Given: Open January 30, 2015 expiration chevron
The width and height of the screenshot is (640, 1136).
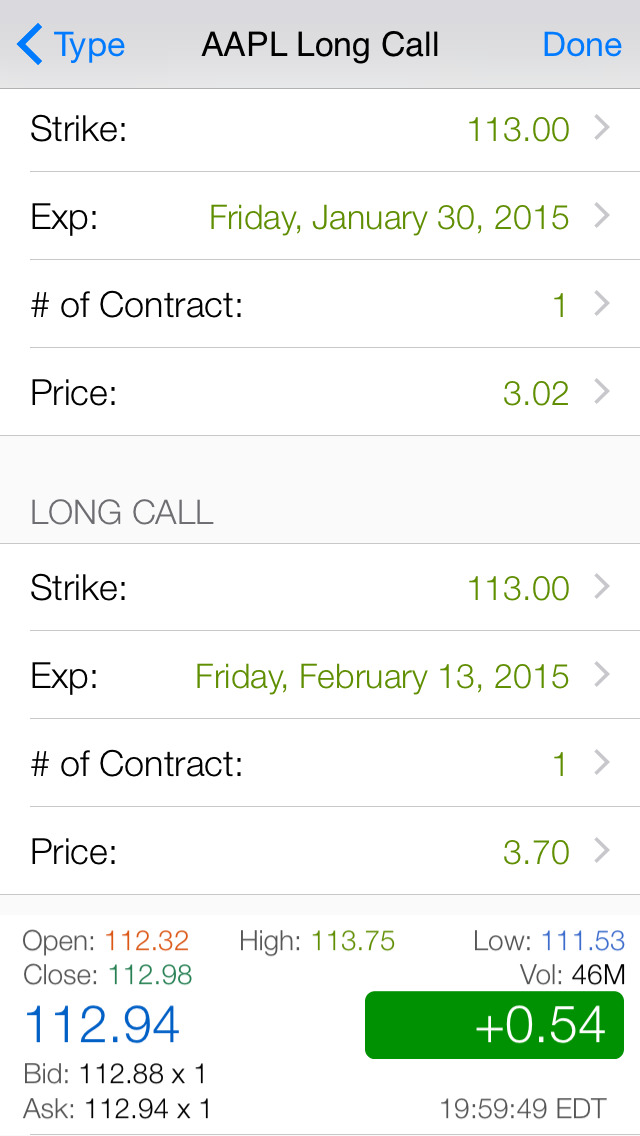Looking at the screenshot, I should [602, 216].
